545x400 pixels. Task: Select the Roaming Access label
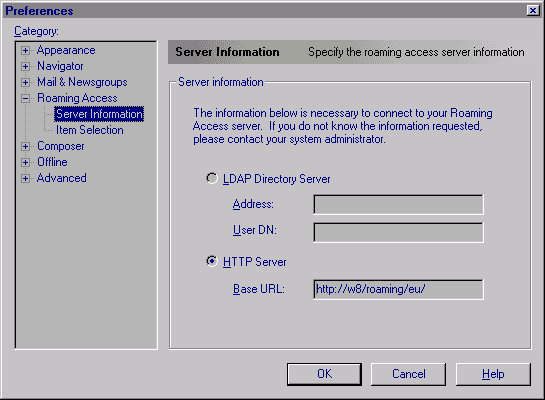(x=77, y=98)
